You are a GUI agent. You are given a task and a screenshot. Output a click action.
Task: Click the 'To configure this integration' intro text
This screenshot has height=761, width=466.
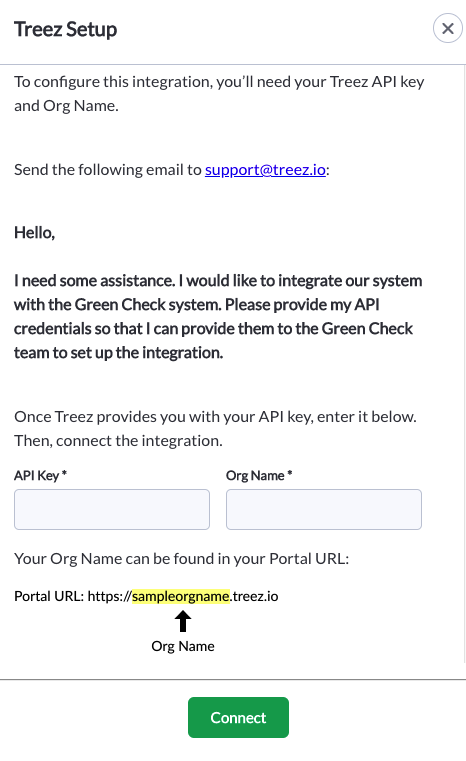click(219, 93)
